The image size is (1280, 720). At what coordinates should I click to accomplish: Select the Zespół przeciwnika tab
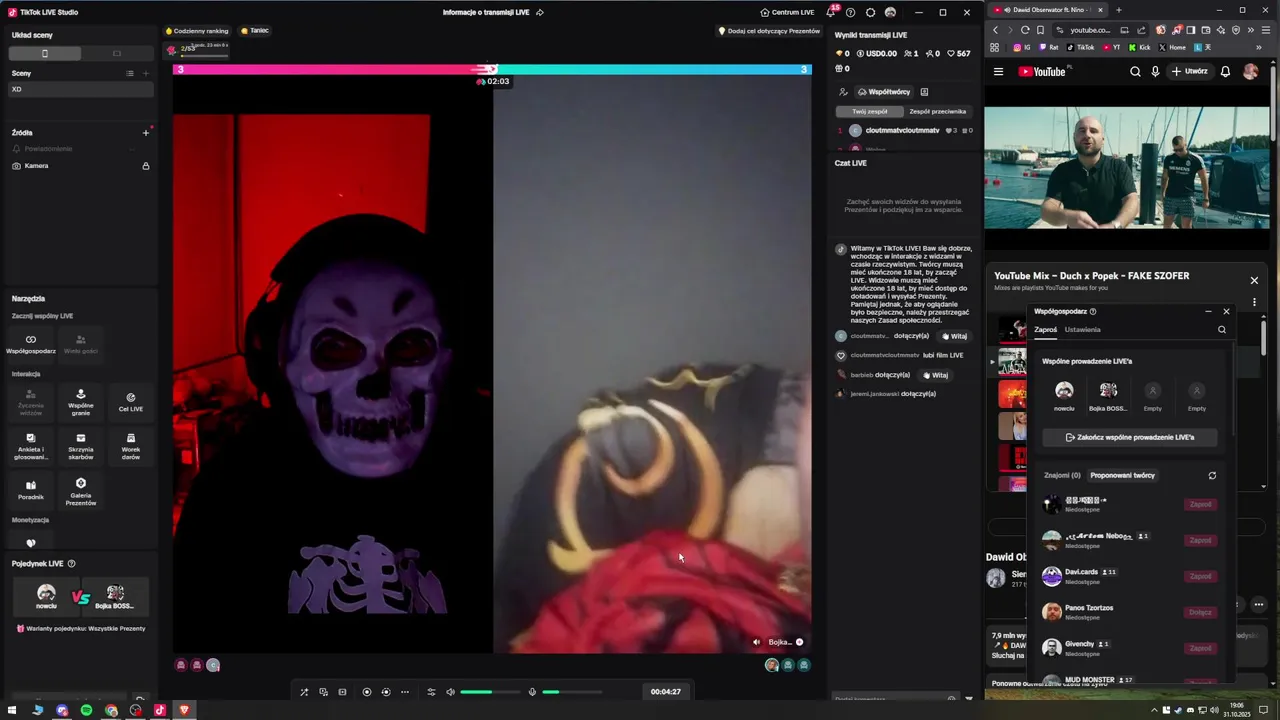point(937,111)
